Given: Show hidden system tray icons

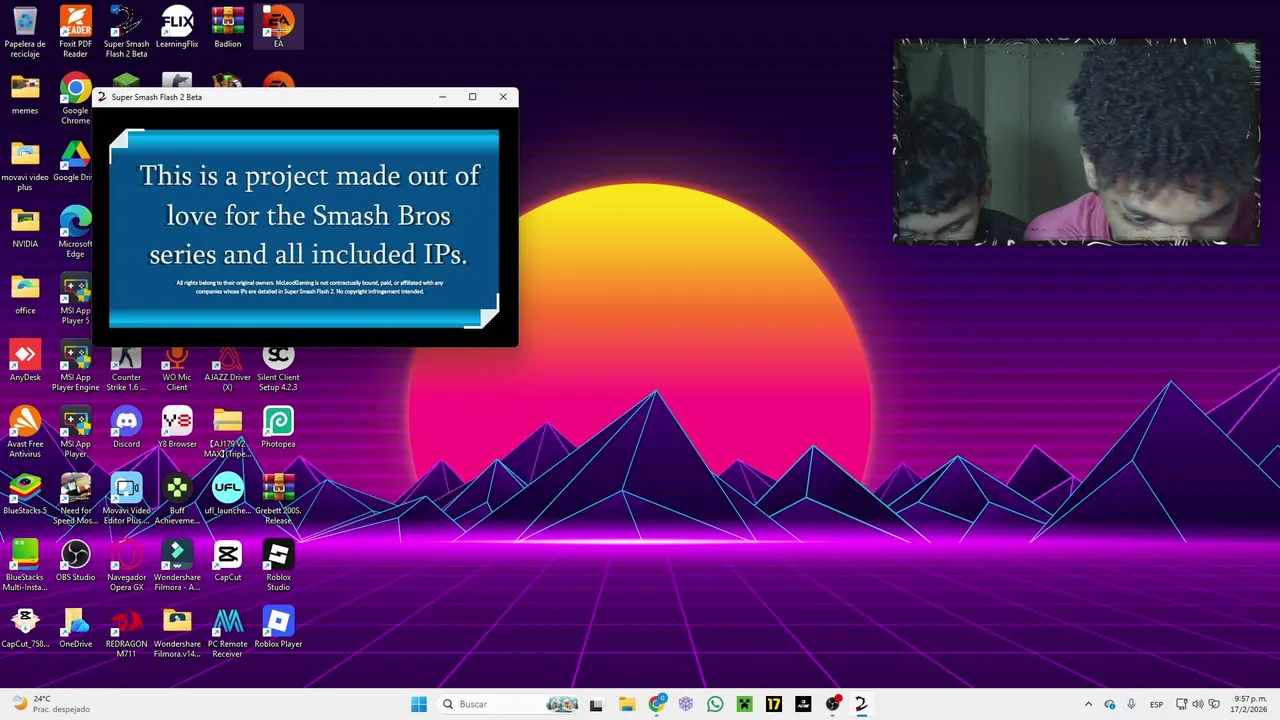Looking at the screenshot, I should (x=1088, y=704).
